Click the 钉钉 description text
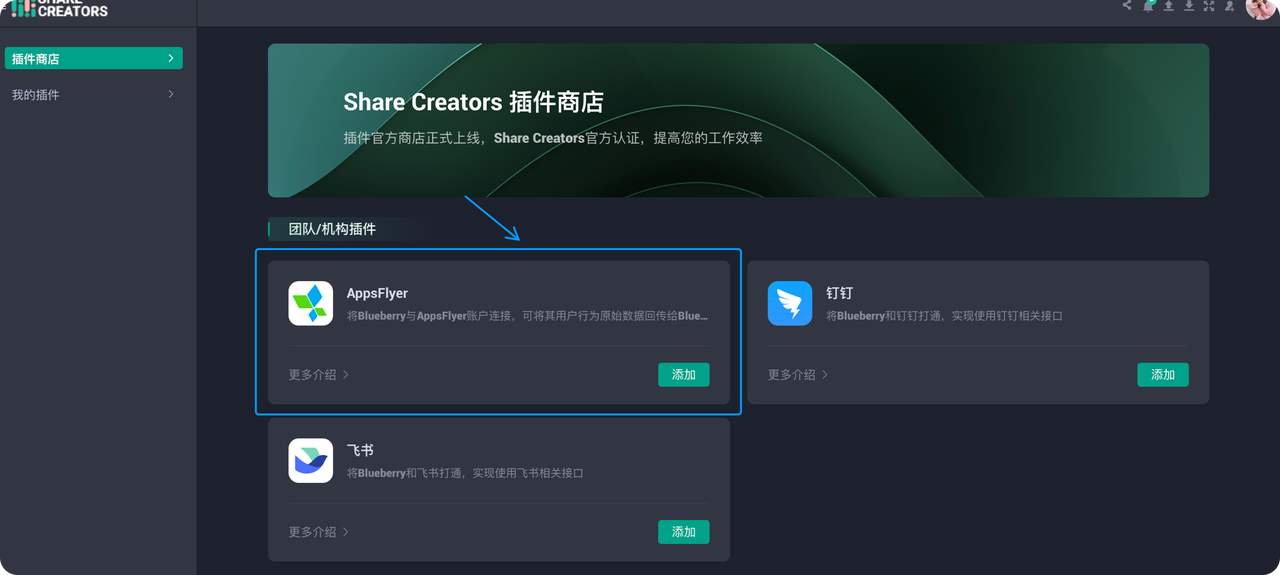 pyautogui.click(x=944, y=316)
